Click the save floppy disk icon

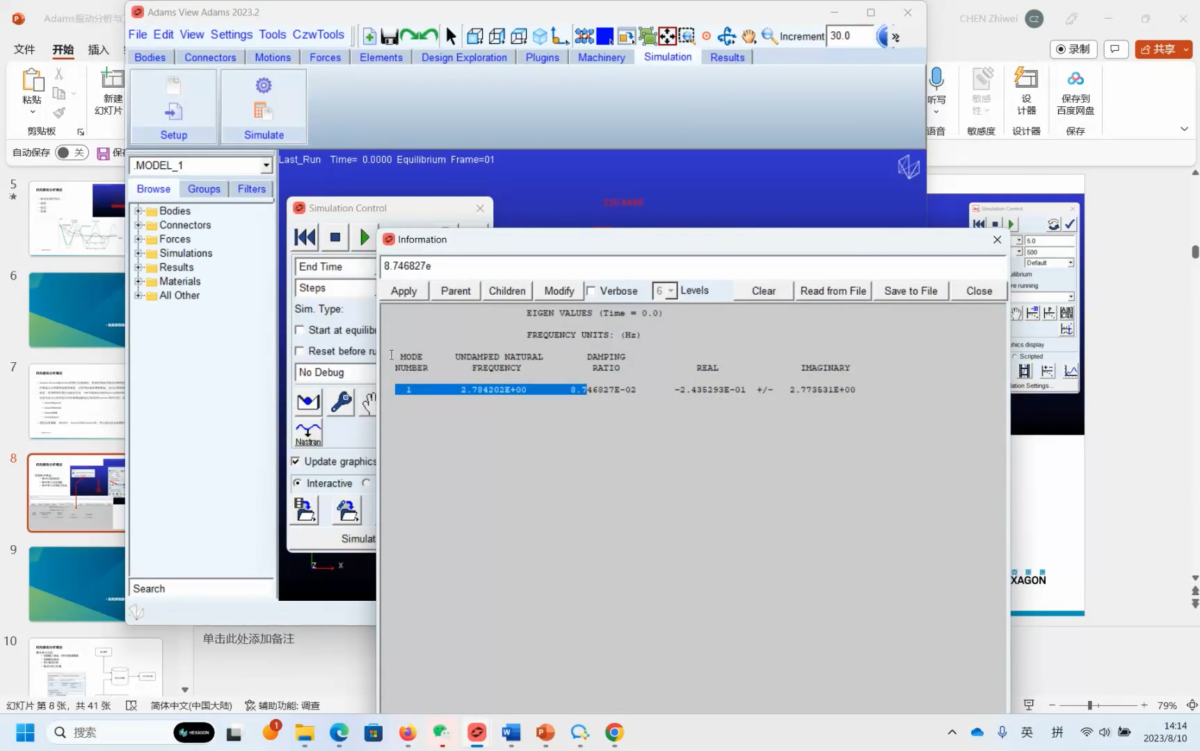click(390, 36)
